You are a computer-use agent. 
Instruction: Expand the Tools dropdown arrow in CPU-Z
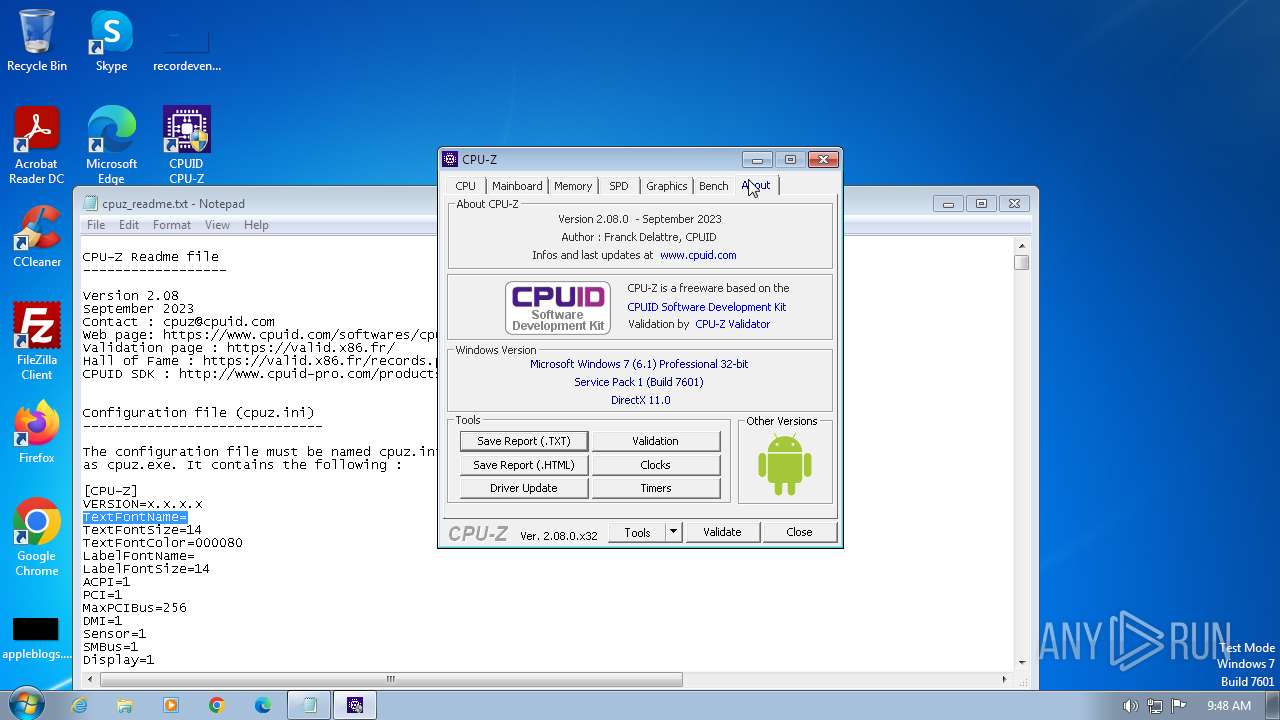pyautogui.click(x=674, y=532)
